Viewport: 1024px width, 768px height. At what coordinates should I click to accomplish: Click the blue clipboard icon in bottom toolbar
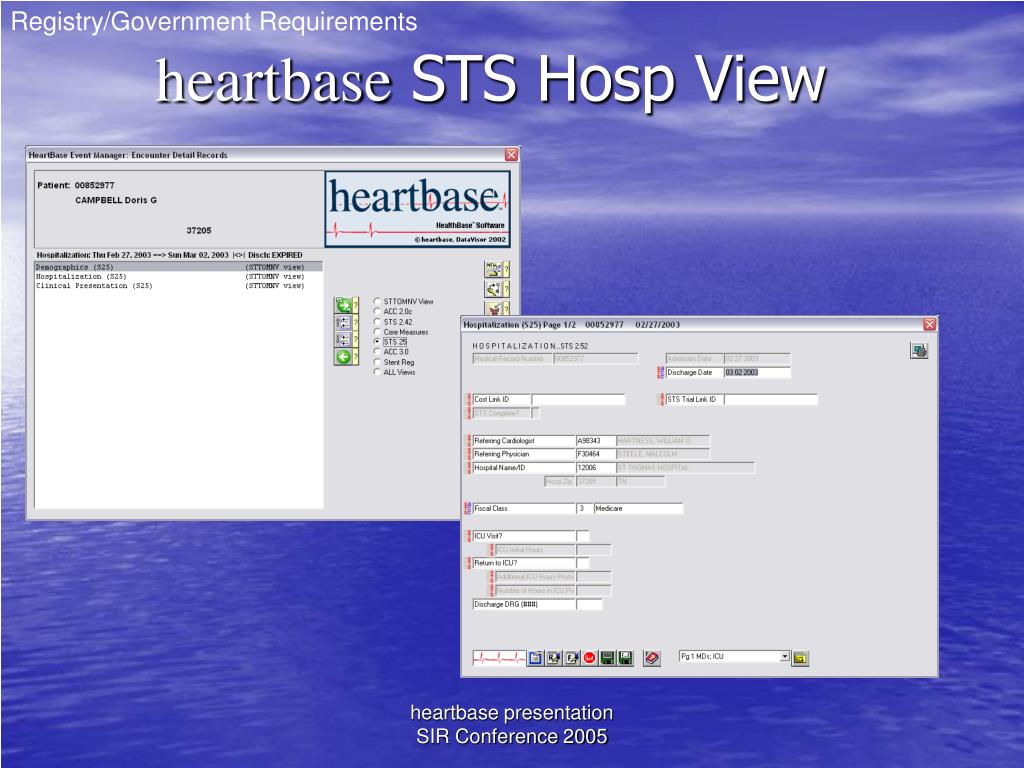click(536, 658)
